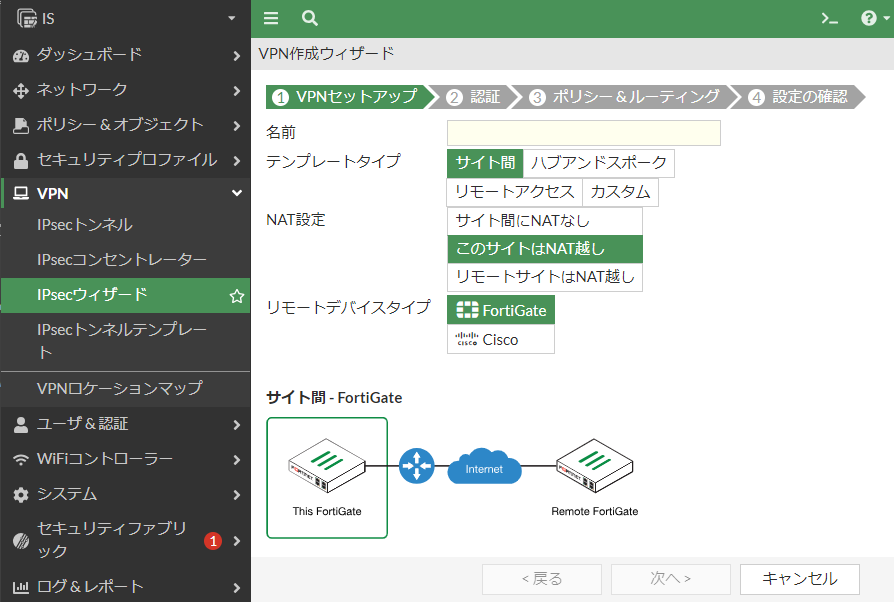Click the favorite star beside IPsecウィザード
Screen dimensions: 894x602
click(237, 296)
